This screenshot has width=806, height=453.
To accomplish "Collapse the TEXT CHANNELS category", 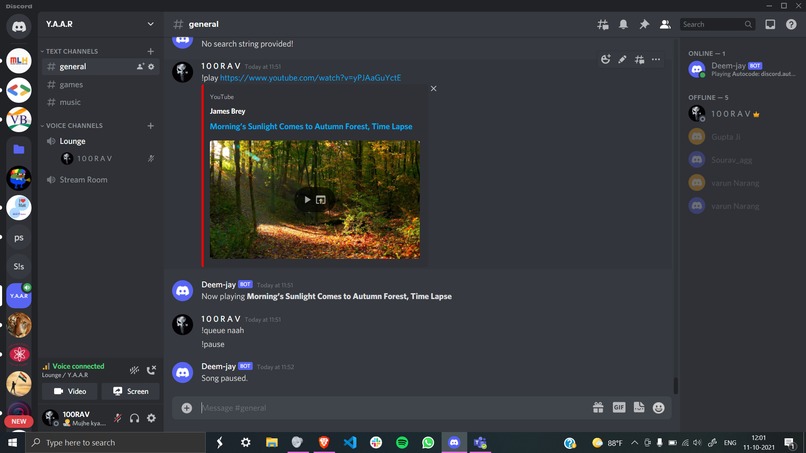I will 69,51.
